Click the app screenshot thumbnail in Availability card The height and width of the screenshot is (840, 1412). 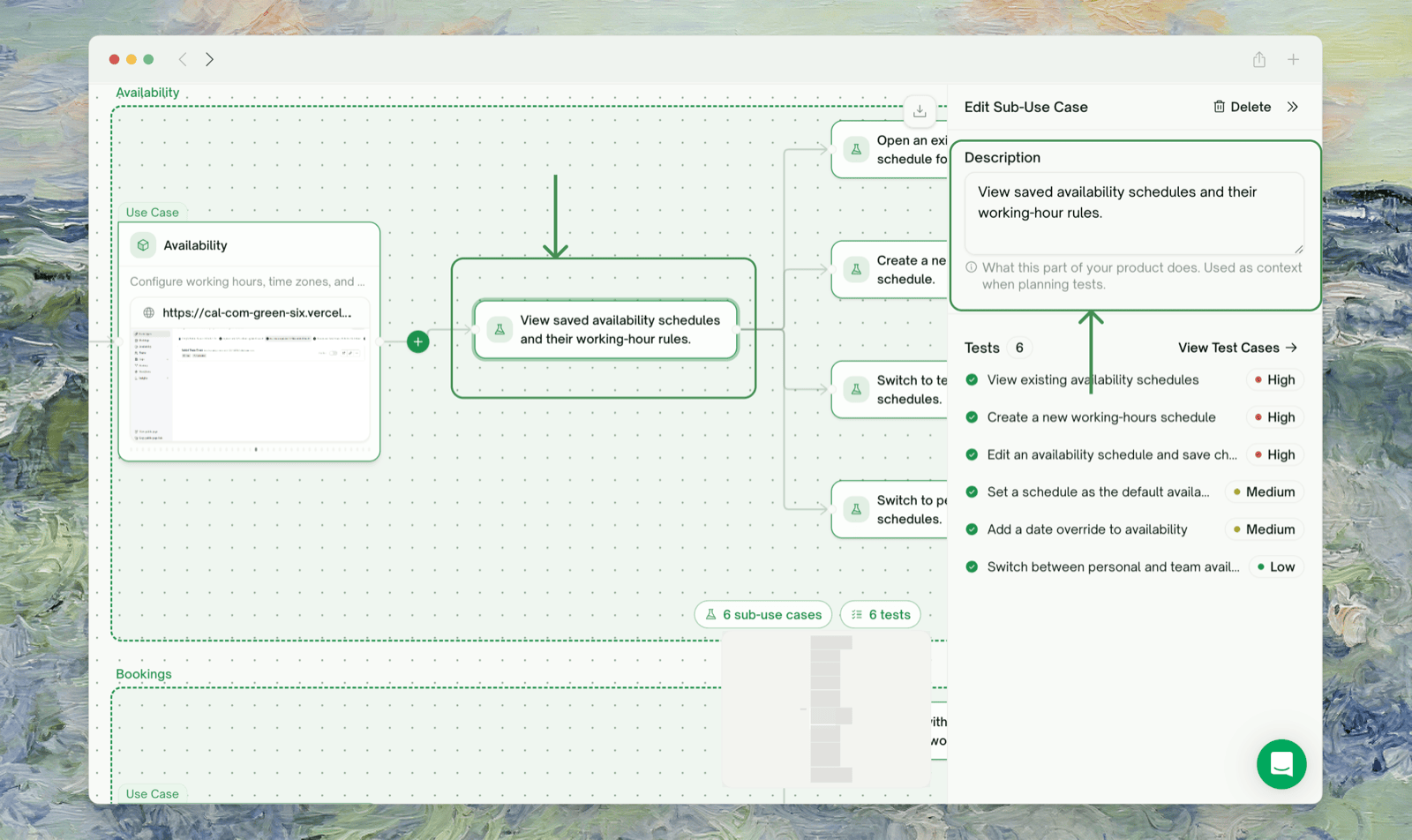pos(250,385)
